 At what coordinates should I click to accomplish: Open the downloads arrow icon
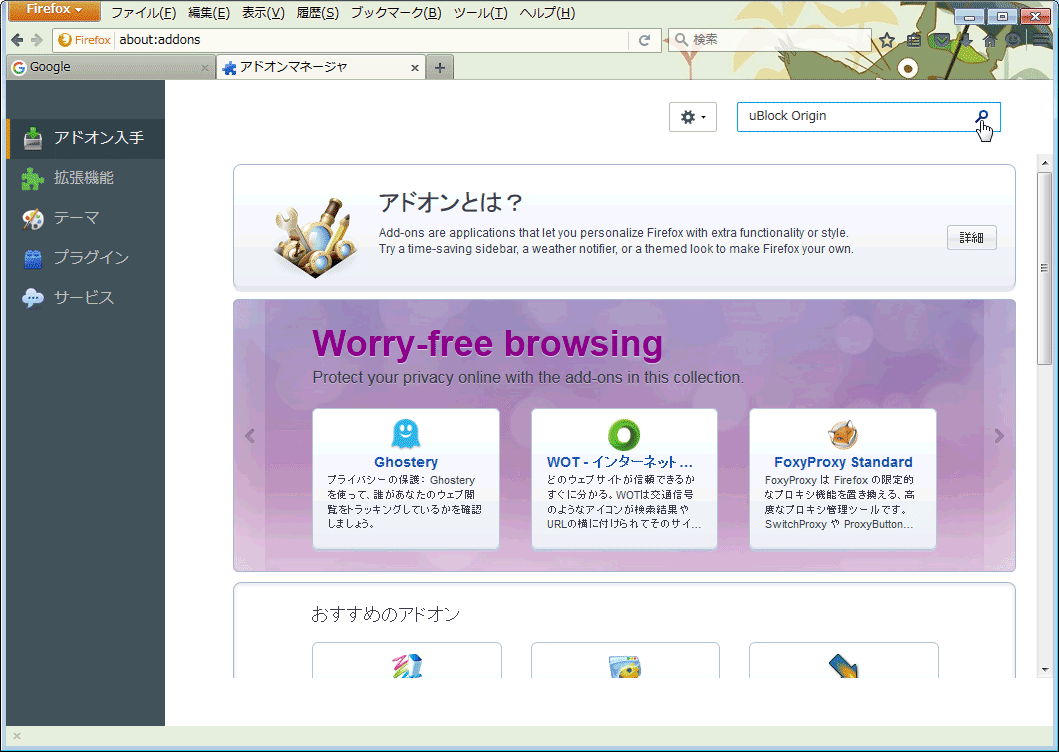click(x=966, y=40)
